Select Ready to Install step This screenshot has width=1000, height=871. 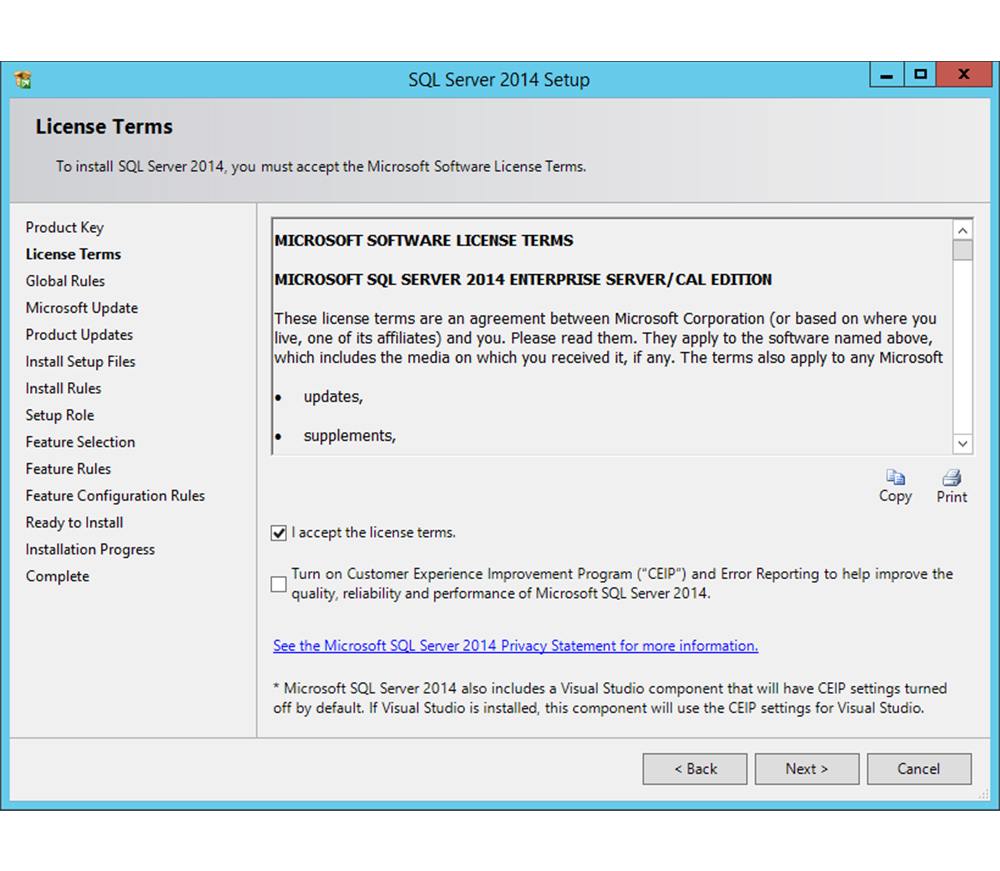pos(75,522)
